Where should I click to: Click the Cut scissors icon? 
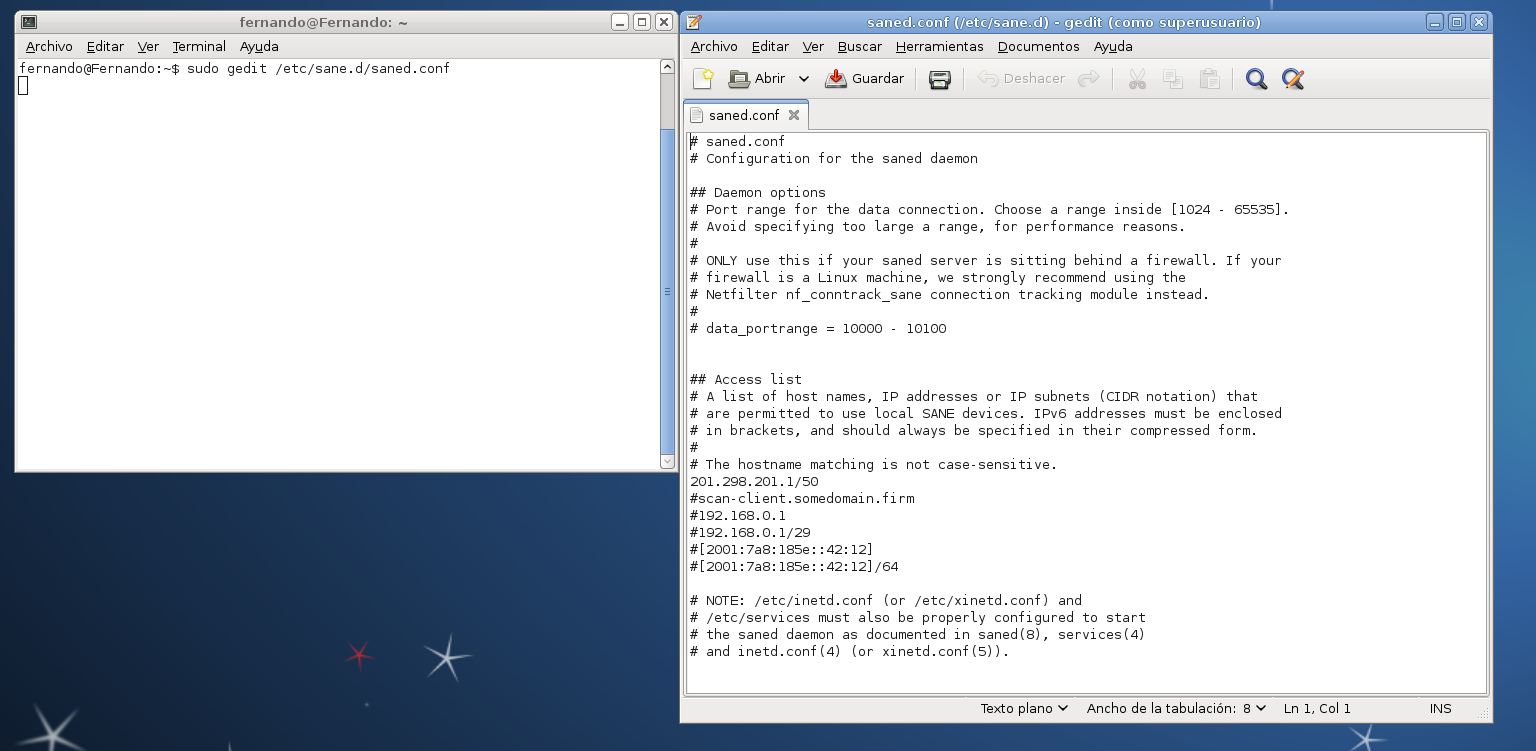pyautogui.click(x=1137, y=79)
